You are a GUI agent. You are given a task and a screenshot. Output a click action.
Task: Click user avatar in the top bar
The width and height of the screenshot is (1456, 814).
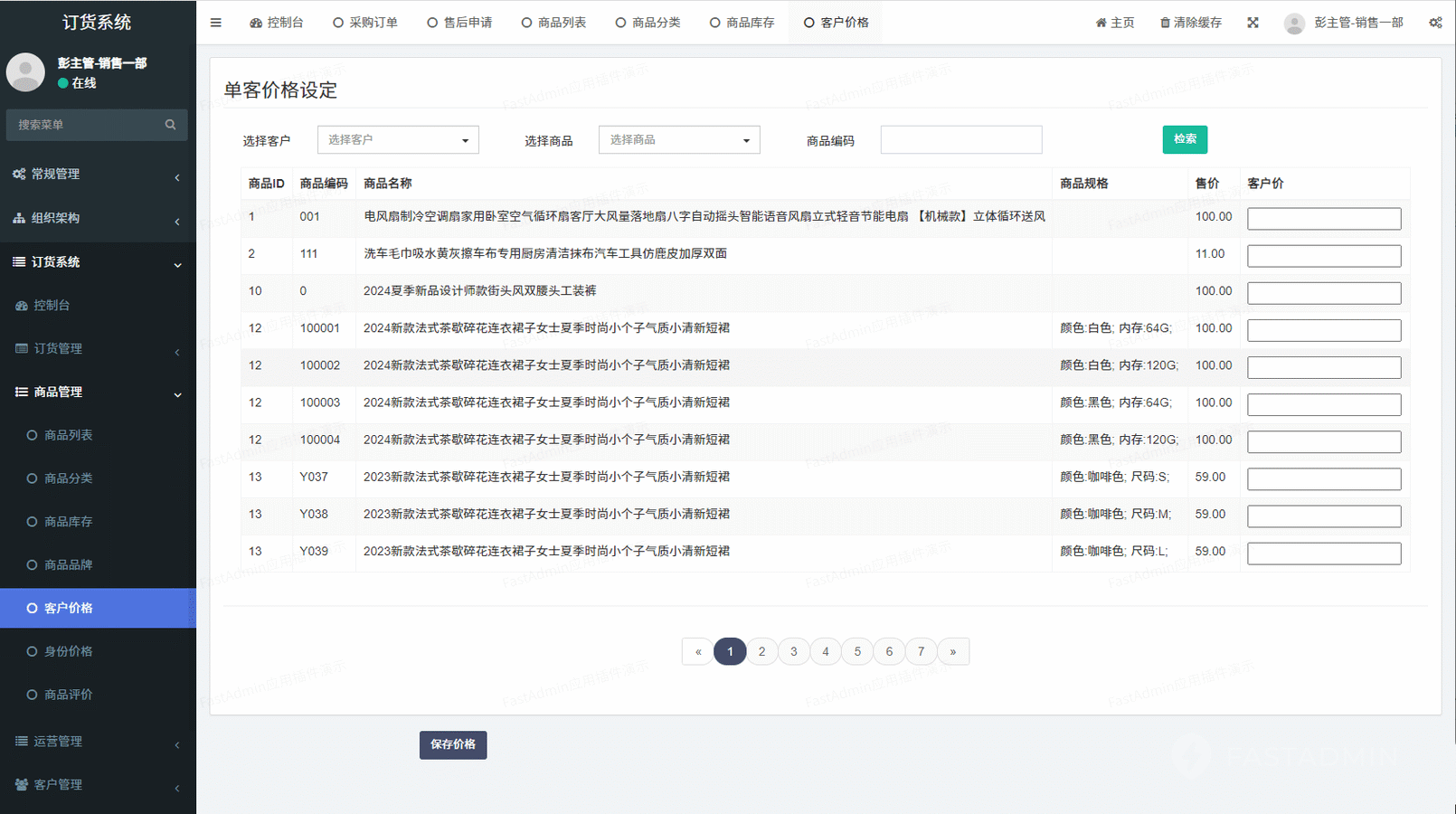(1294, 23)
